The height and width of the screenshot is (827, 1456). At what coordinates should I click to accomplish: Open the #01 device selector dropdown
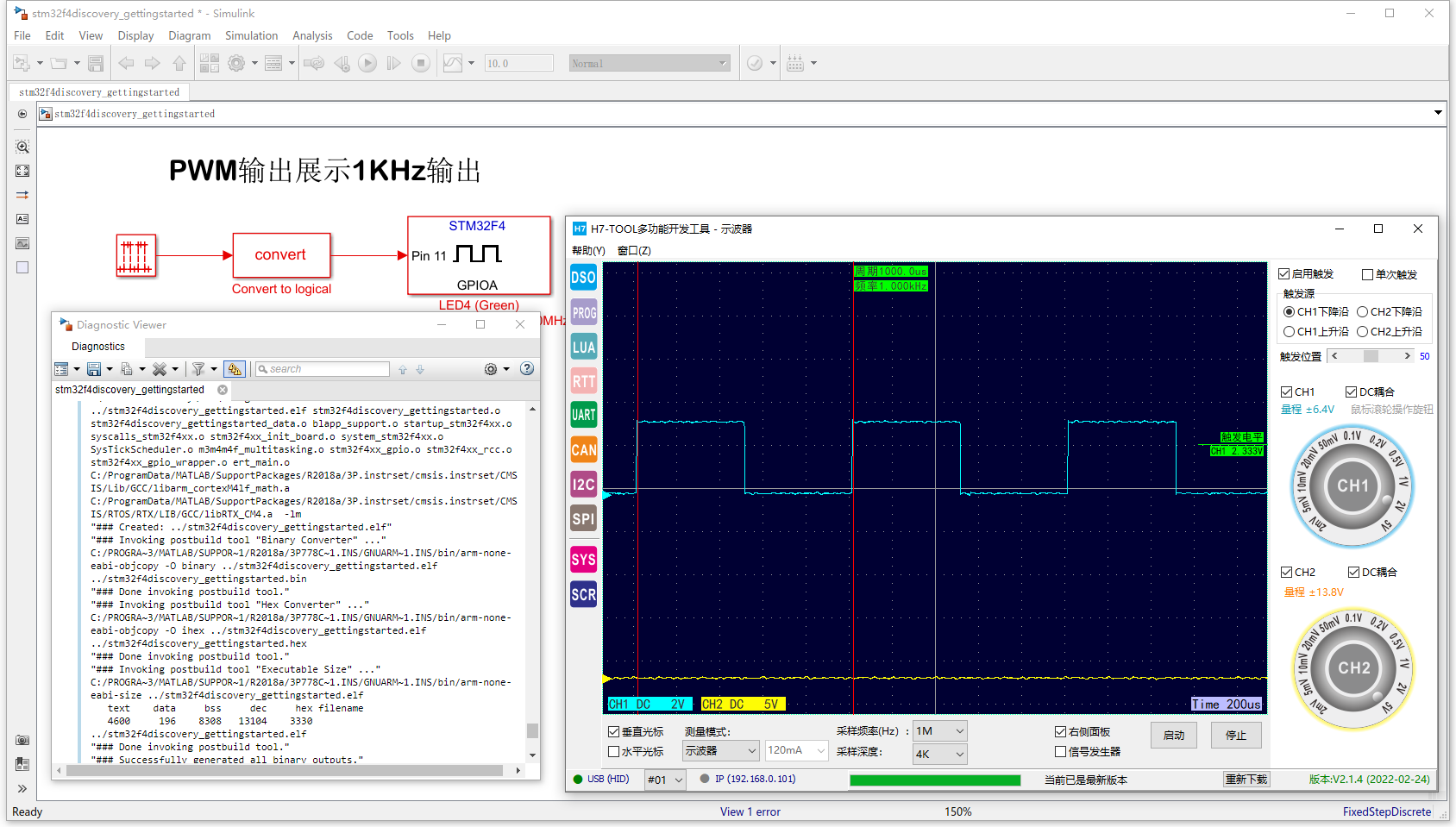665,780
